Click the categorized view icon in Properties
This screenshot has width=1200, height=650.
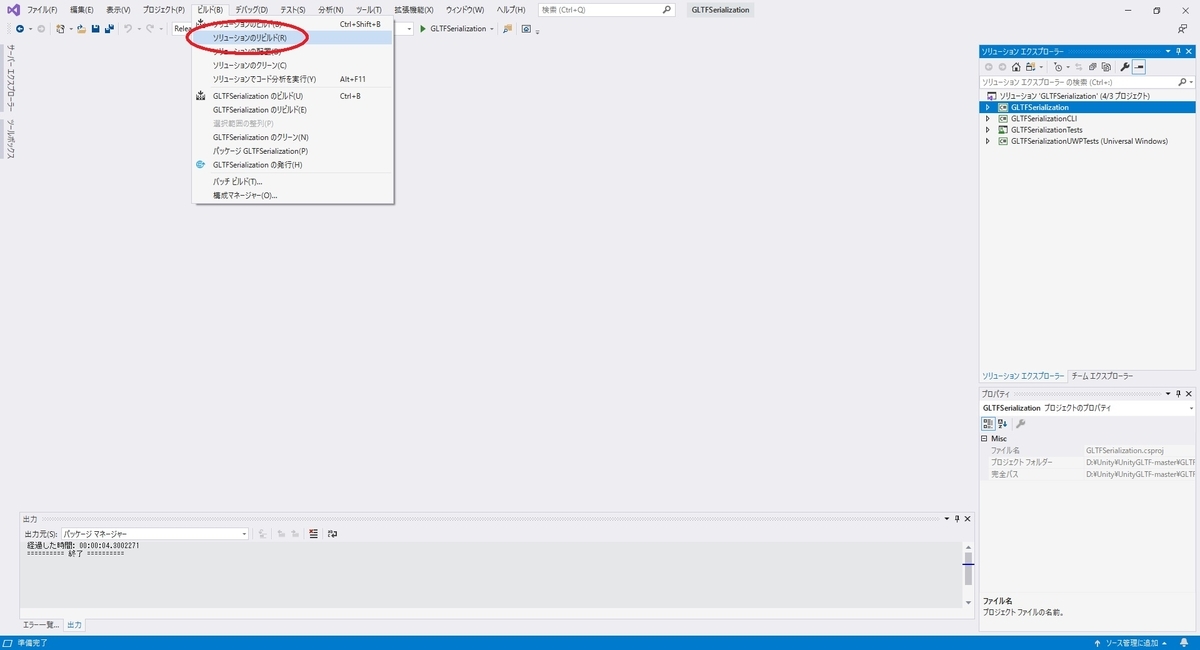coord(988,424)
